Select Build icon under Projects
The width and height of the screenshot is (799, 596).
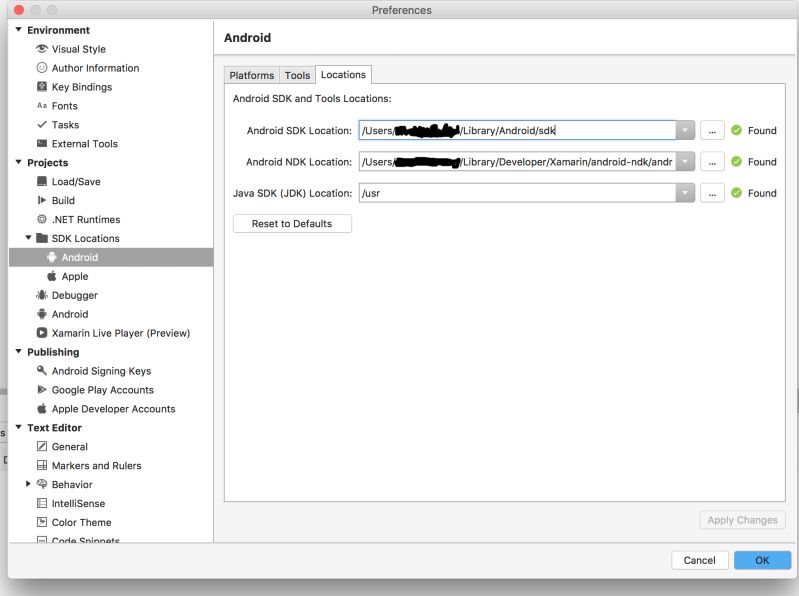[x=42, y=200]
